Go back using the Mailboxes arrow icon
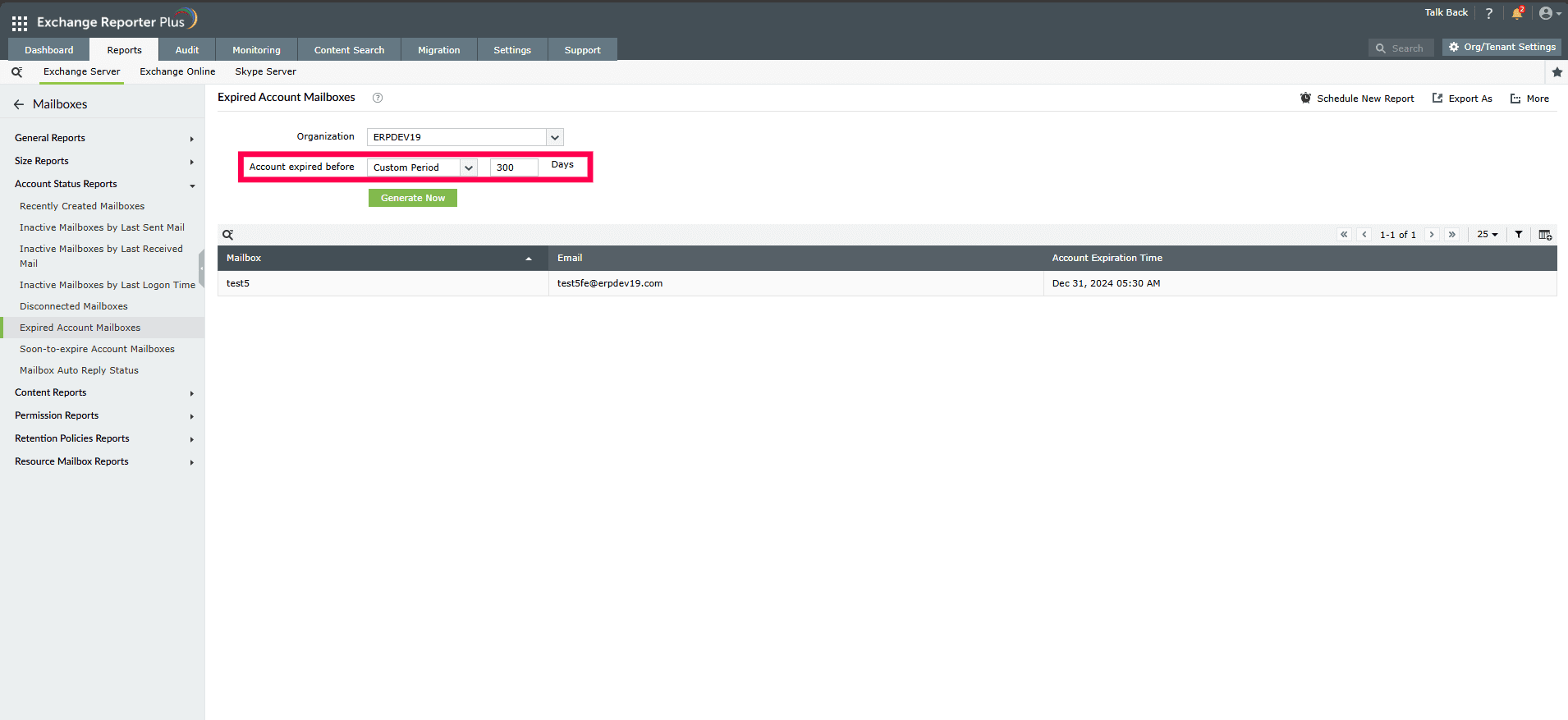 19,104
